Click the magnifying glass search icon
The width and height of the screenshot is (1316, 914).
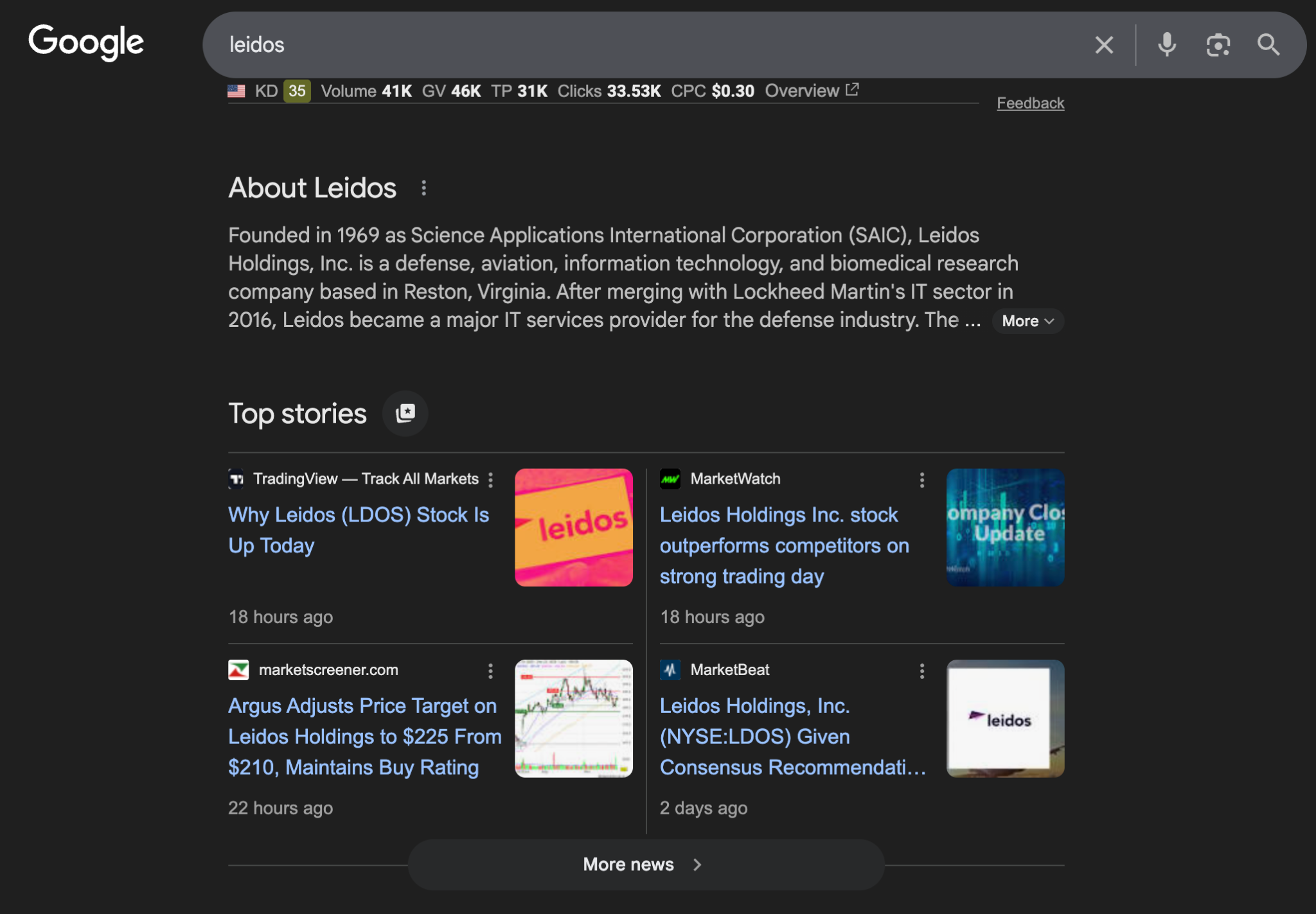click(1268, 45)
